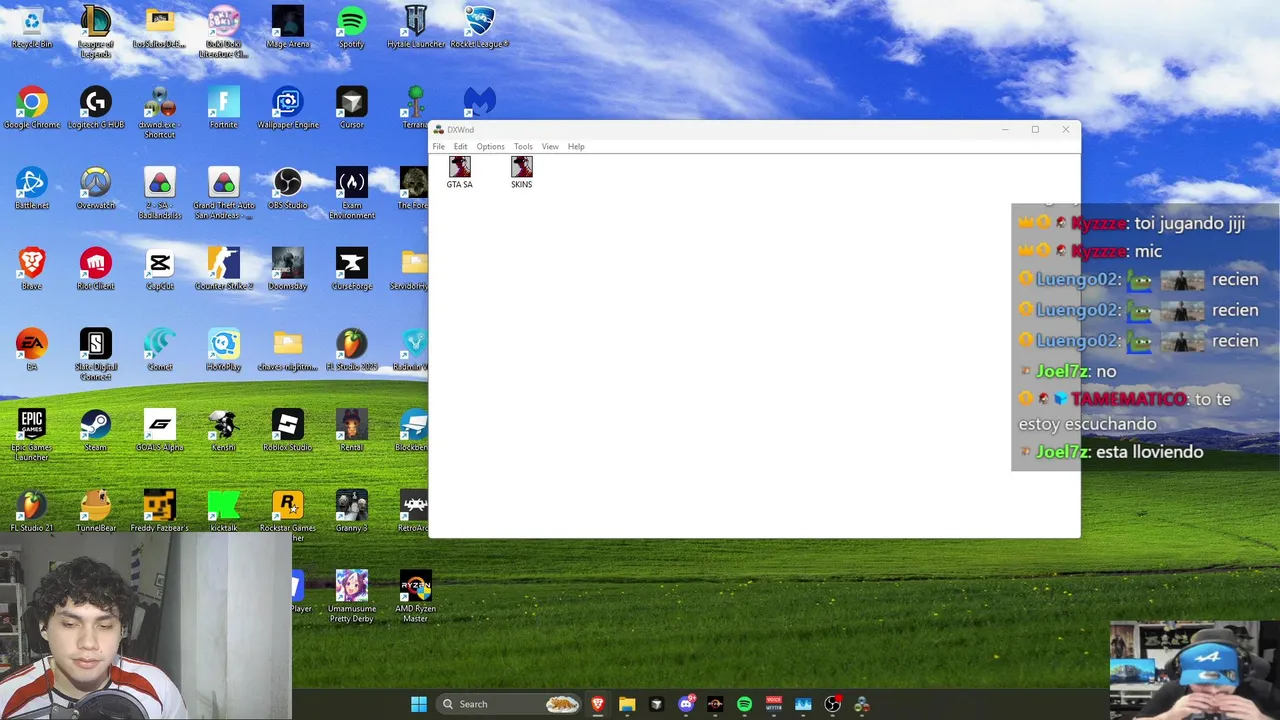Select the Google Chrome desktop shortcut
Viewport: 1280px width, 720px height.
tap(32, 108)
